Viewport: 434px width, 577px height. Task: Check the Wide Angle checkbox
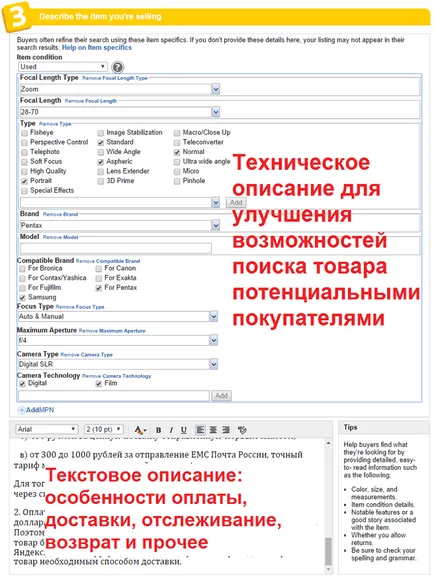(100, 152)
